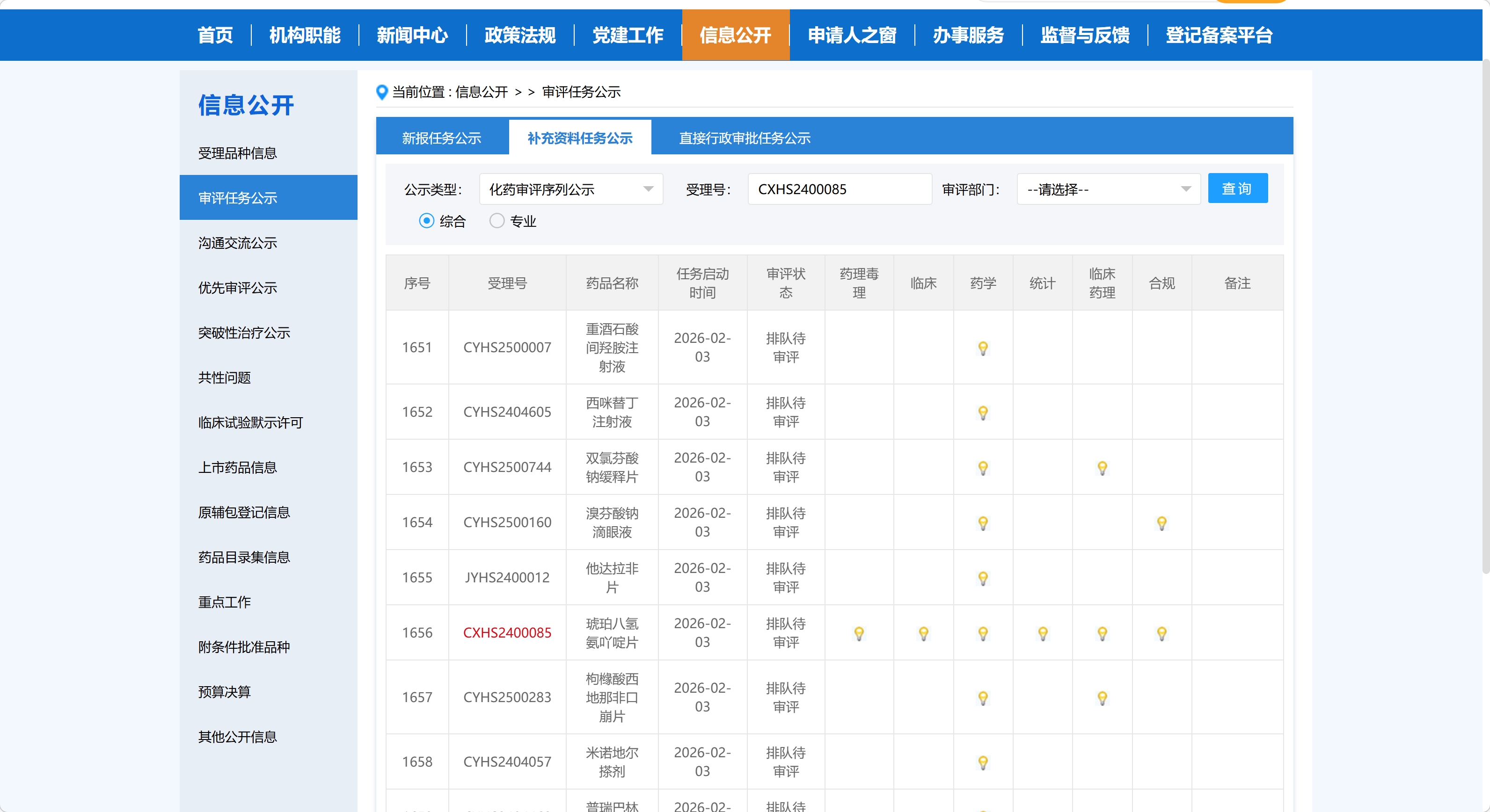Expand the 审评部门 selection dropdown
The image size is (1490, 812).
click(x=1108, y=189)
